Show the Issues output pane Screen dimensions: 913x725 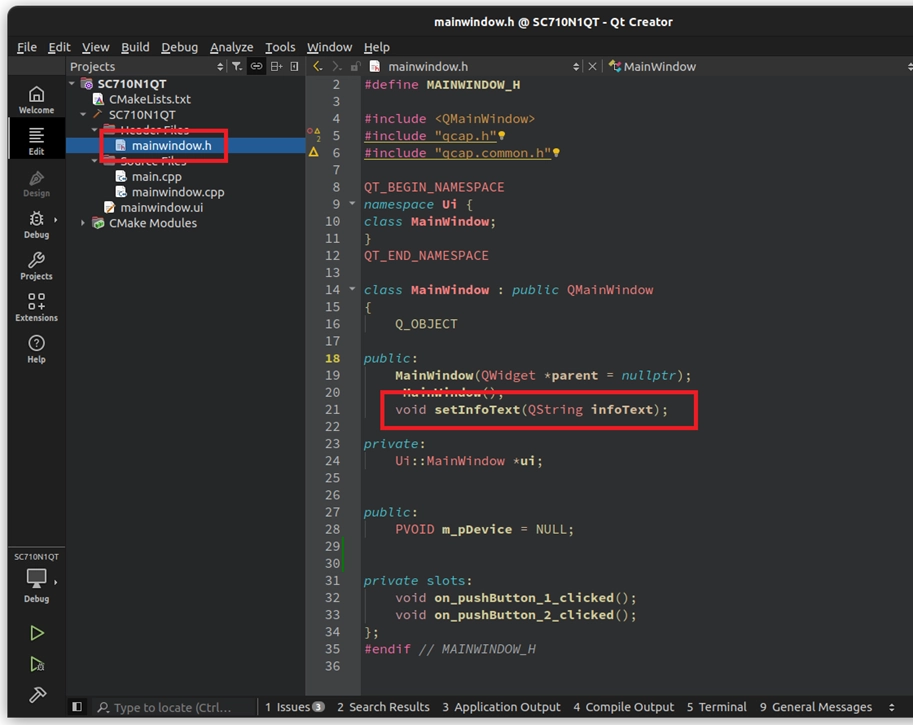coord(294,707)
